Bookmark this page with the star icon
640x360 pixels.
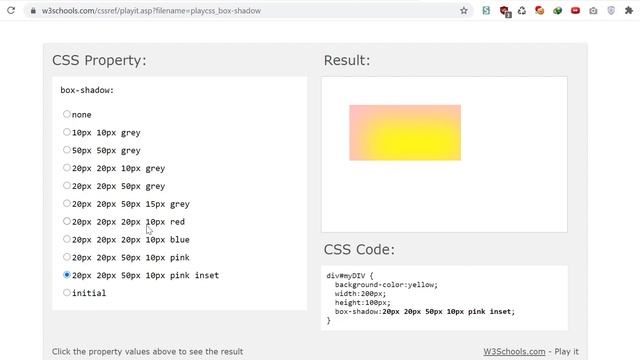click(x=464, y=11)
